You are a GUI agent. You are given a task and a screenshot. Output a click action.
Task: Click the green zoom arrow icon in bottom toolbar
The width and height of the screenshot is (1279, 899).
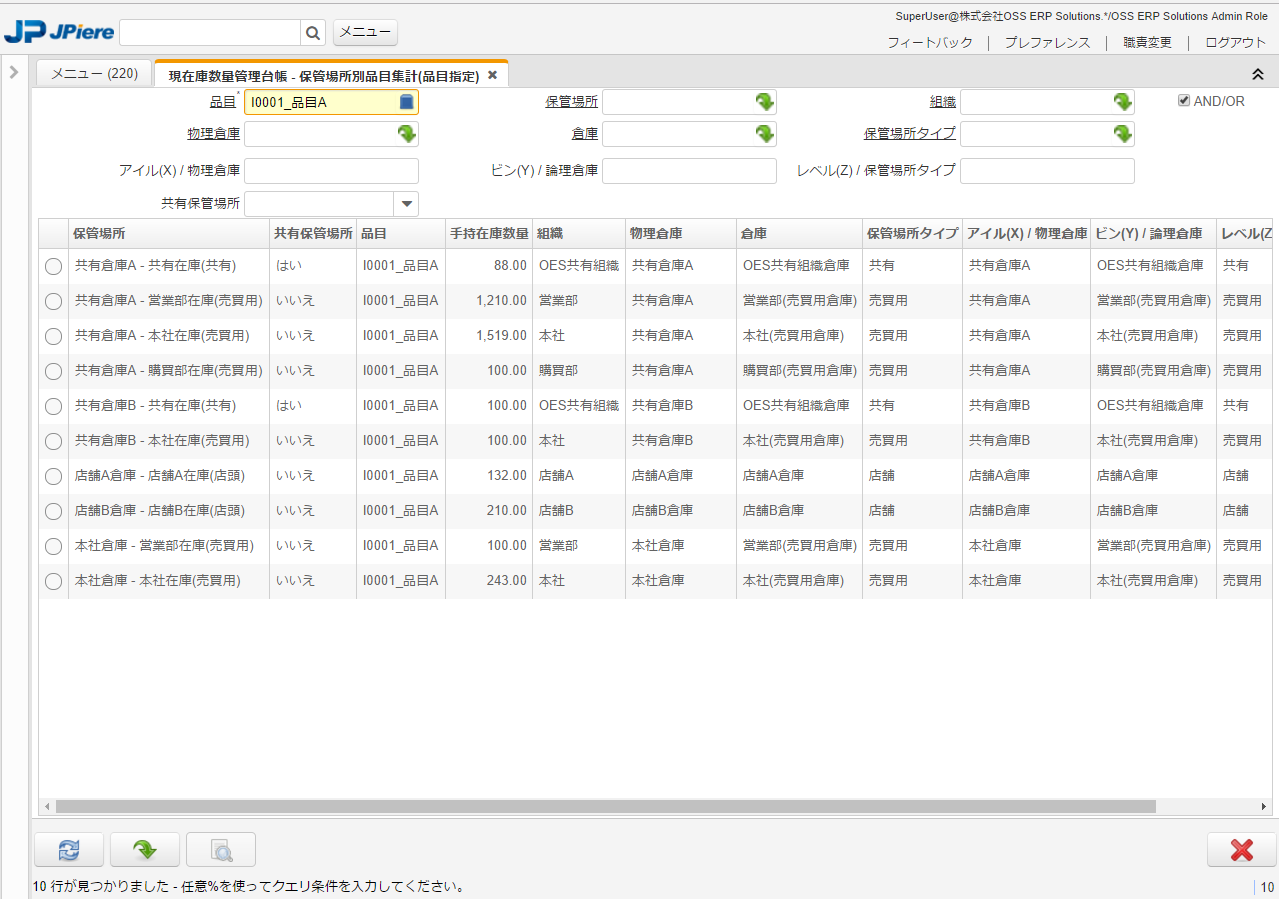[x=144, y=850]
